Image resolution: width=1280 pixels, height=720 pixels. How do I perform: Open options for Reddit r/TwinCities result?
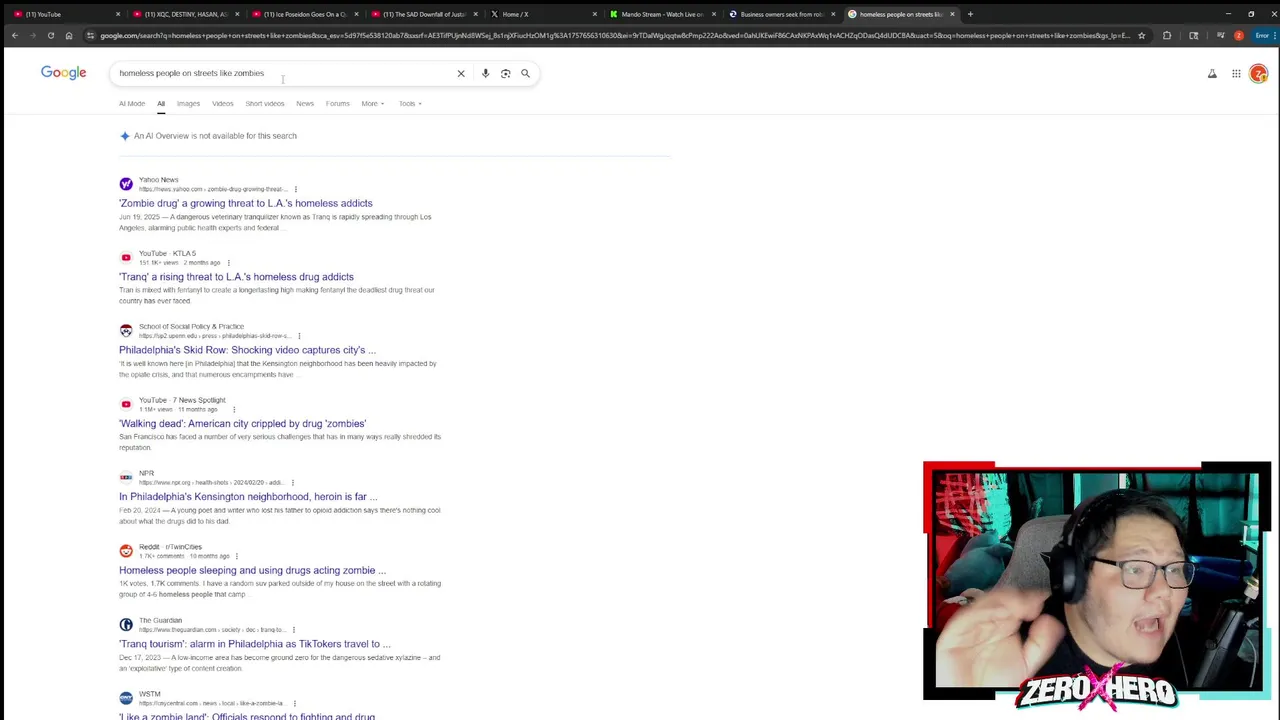coord(238,556)
